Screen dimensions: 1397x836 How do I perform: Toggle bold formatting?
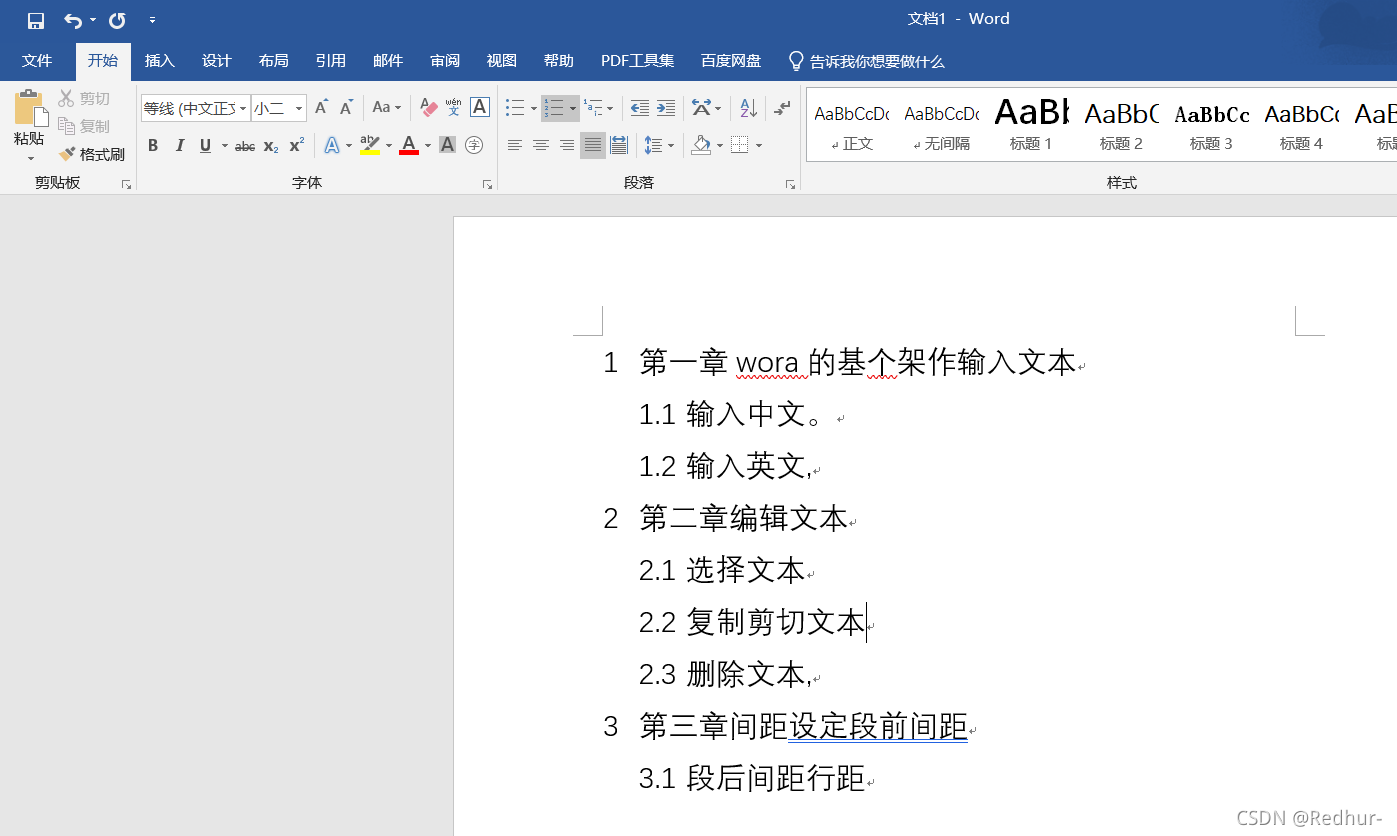click(x=152, y=145)
